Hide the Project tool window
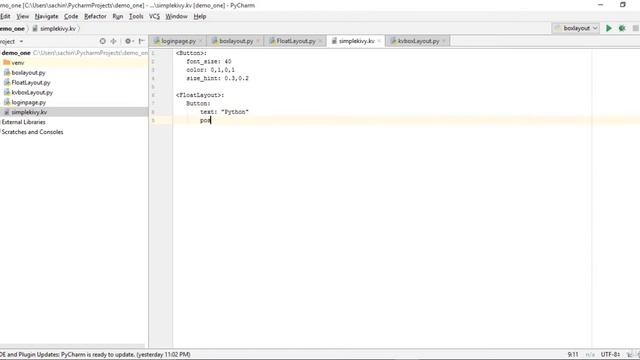The image size is (640, 360). coord(141,41)
